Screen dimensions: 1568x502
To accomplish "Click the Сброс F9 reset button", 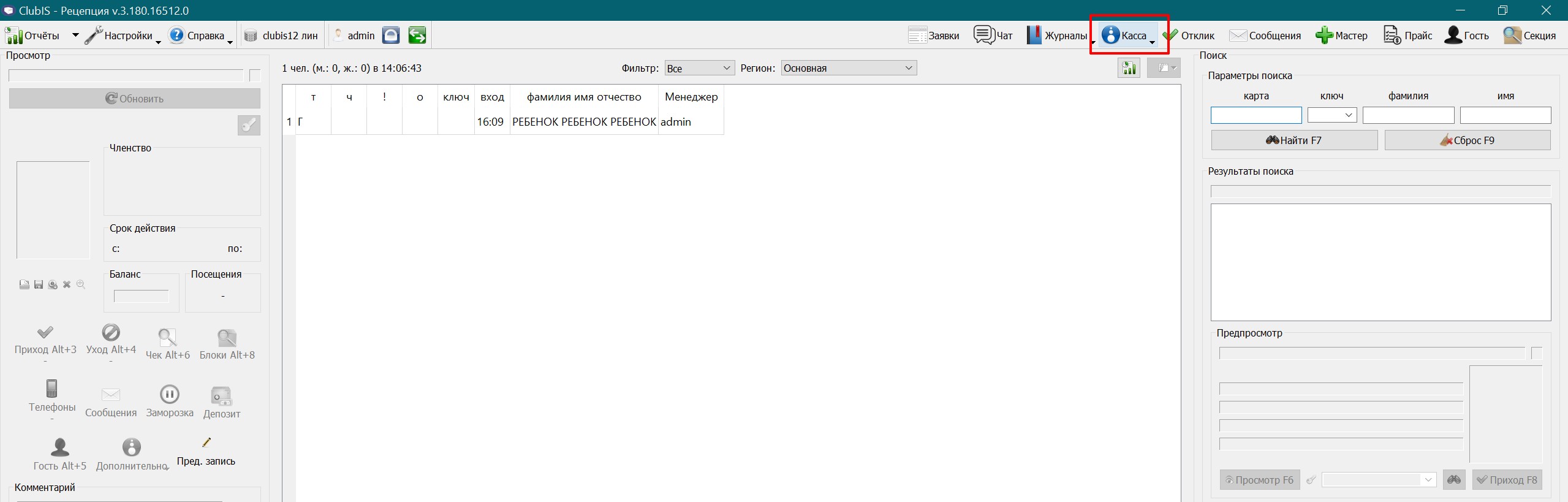I will coord(1468,140).
